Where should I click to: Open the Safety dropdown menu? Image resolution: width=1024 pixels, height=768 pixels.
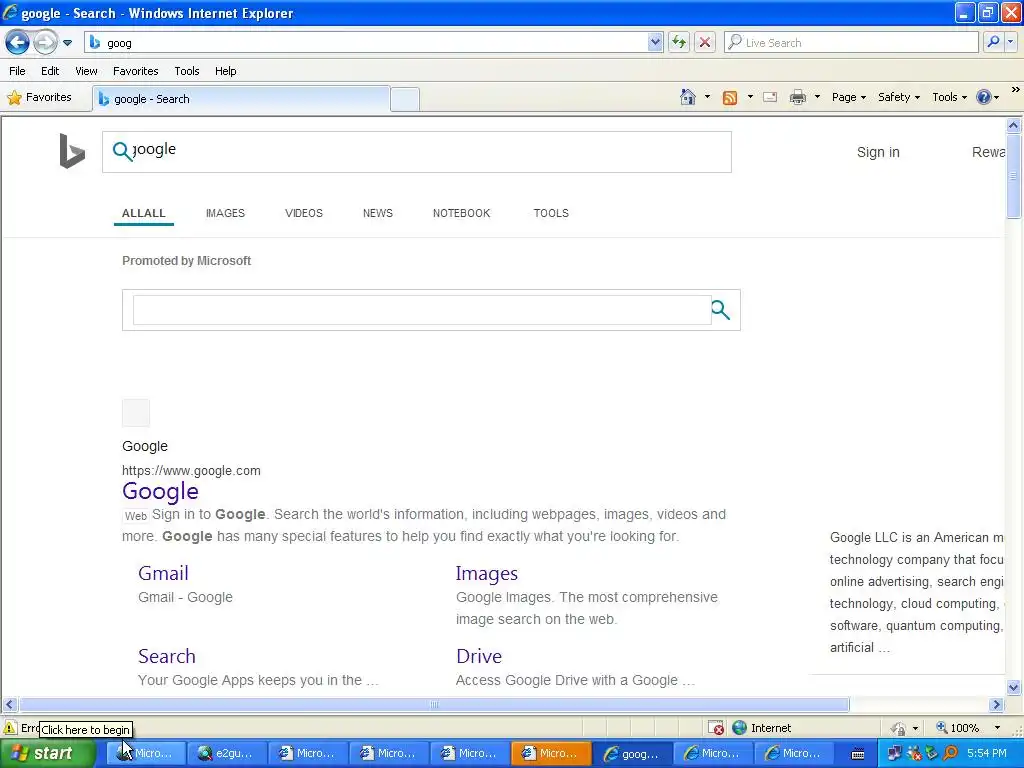[x=899, y=97]
